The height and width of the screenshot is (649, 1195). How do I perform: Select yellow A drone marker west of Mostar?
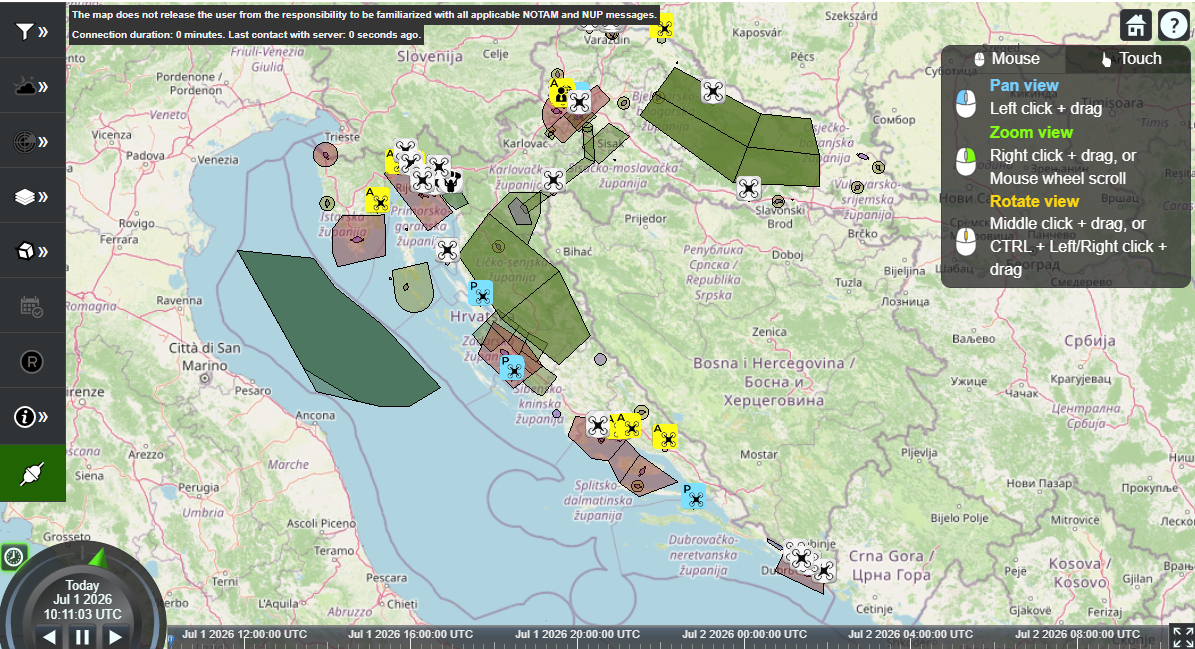tap(665, 436)
